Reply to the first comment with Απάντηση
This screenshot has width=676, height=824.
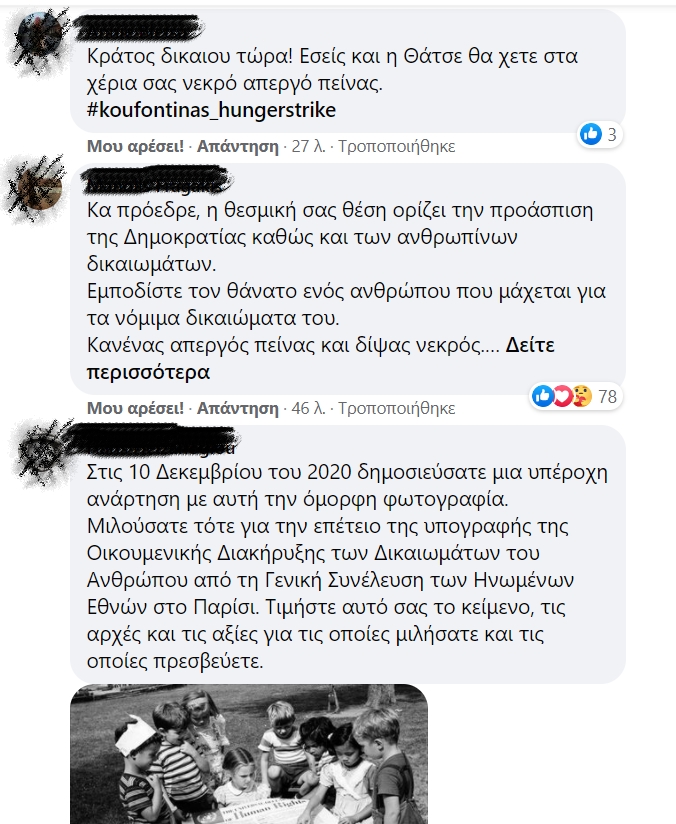click(238, 146)
